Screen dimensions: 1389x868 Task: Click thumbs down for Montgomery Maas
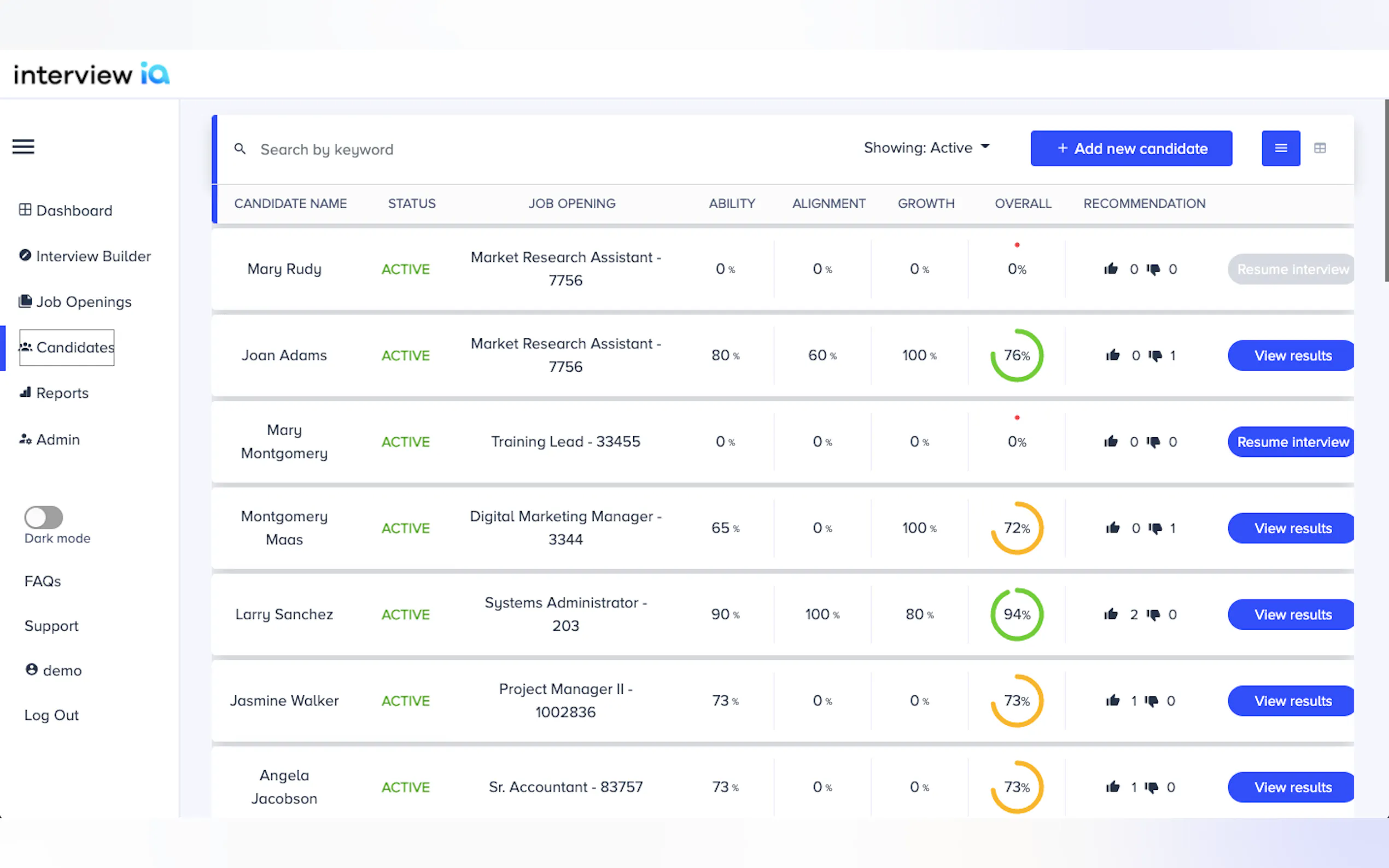1155,528
